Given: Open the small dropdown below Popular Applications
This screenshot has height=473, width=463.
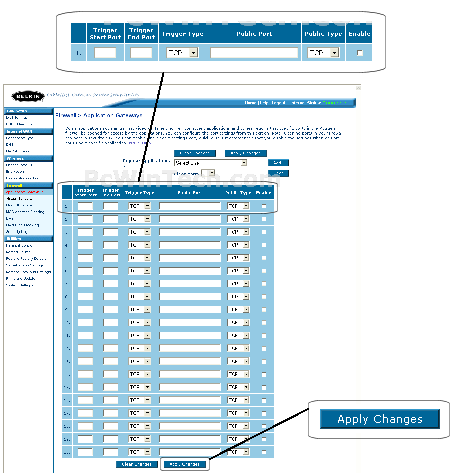Looking at the screenshot, I should (208, 173).
